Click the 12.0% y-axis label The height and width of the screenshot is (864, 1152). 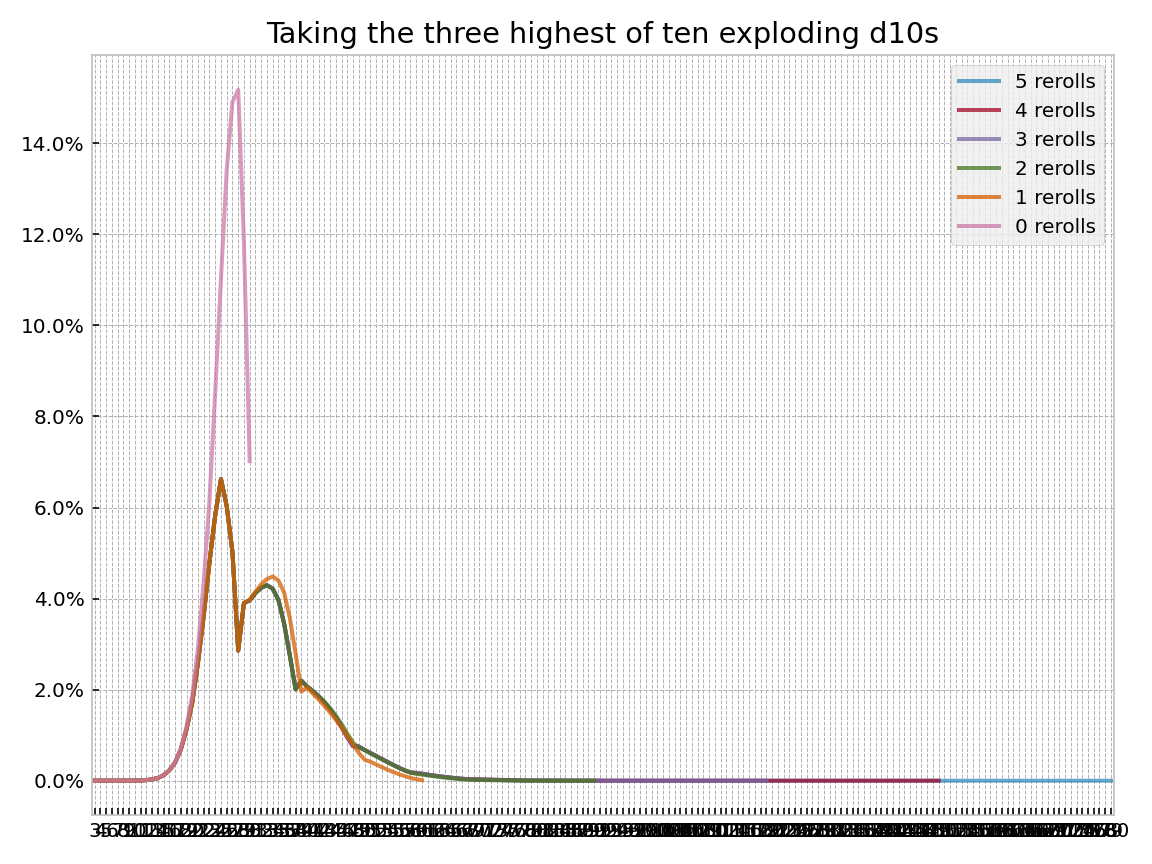[x=52, y=235]
